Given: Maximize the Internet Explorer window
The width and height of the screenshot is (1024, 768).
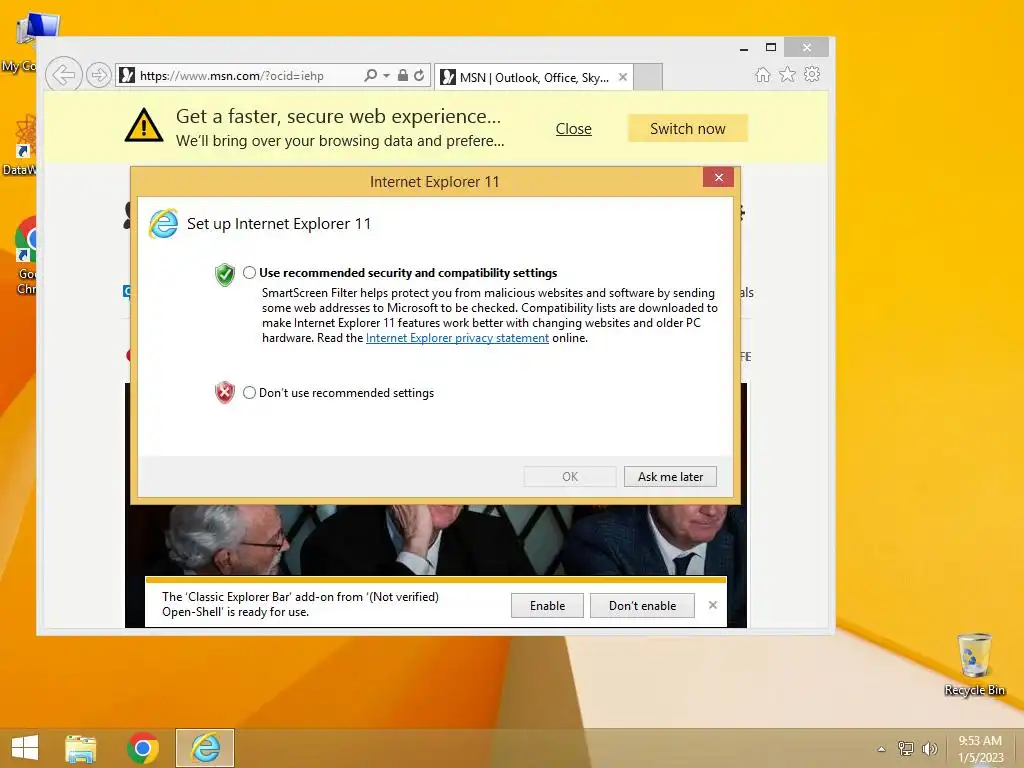Looking at the screenshot, I should (x=771, y=48).
